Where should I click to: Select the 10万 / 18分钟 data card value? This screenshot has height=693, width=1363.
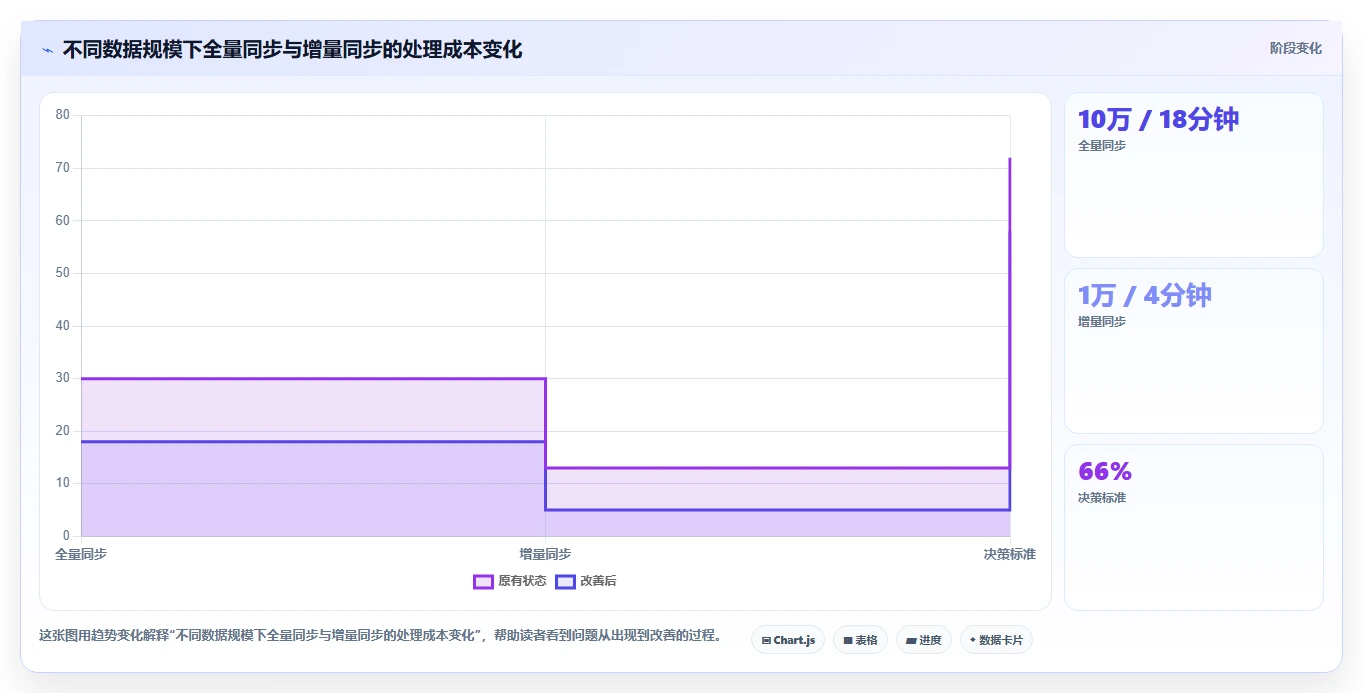(x=1158, y=119)
